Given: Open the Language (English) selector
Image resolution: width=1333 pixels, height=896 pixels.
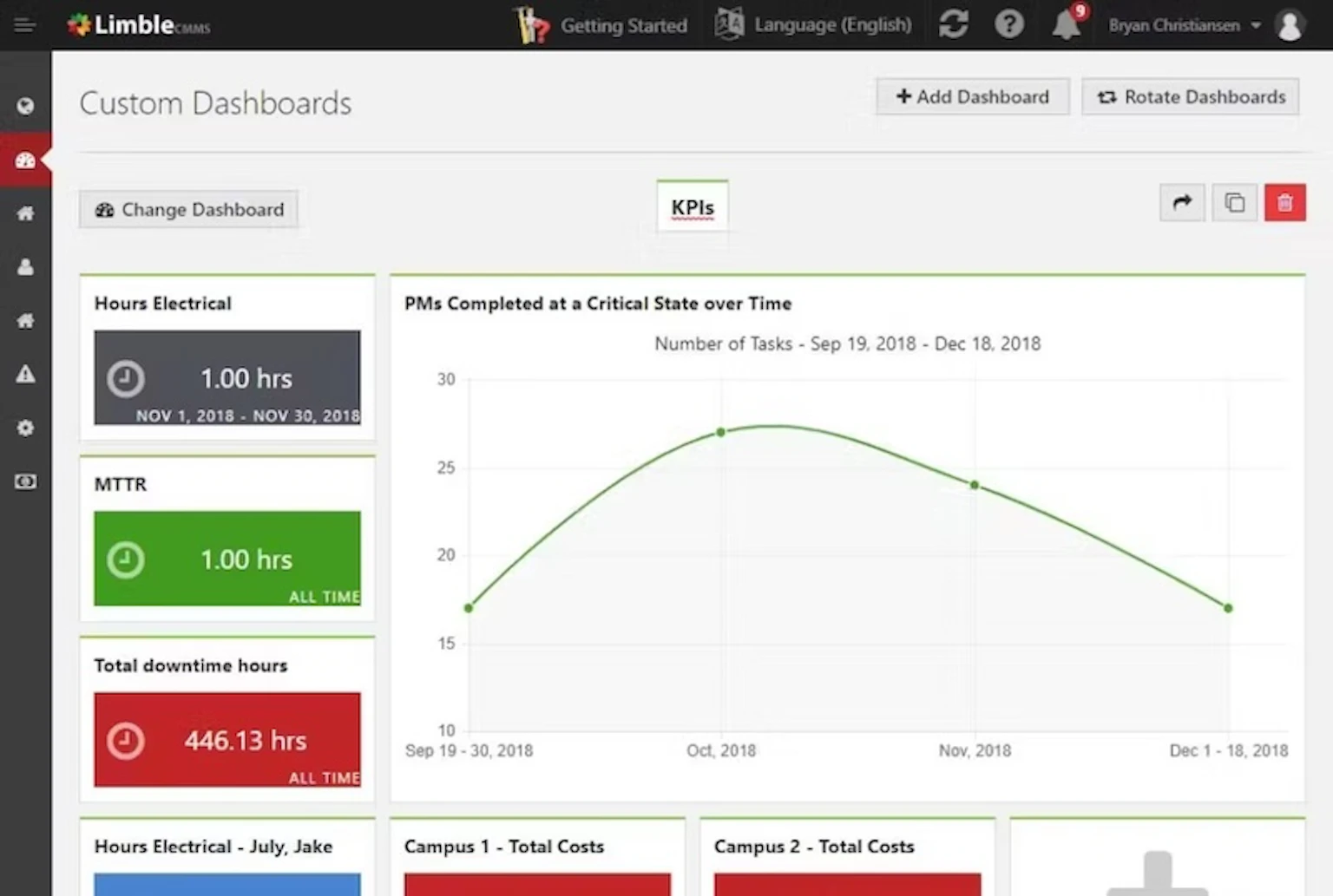Looking at the screenshot, I should [x=813, y=24].
